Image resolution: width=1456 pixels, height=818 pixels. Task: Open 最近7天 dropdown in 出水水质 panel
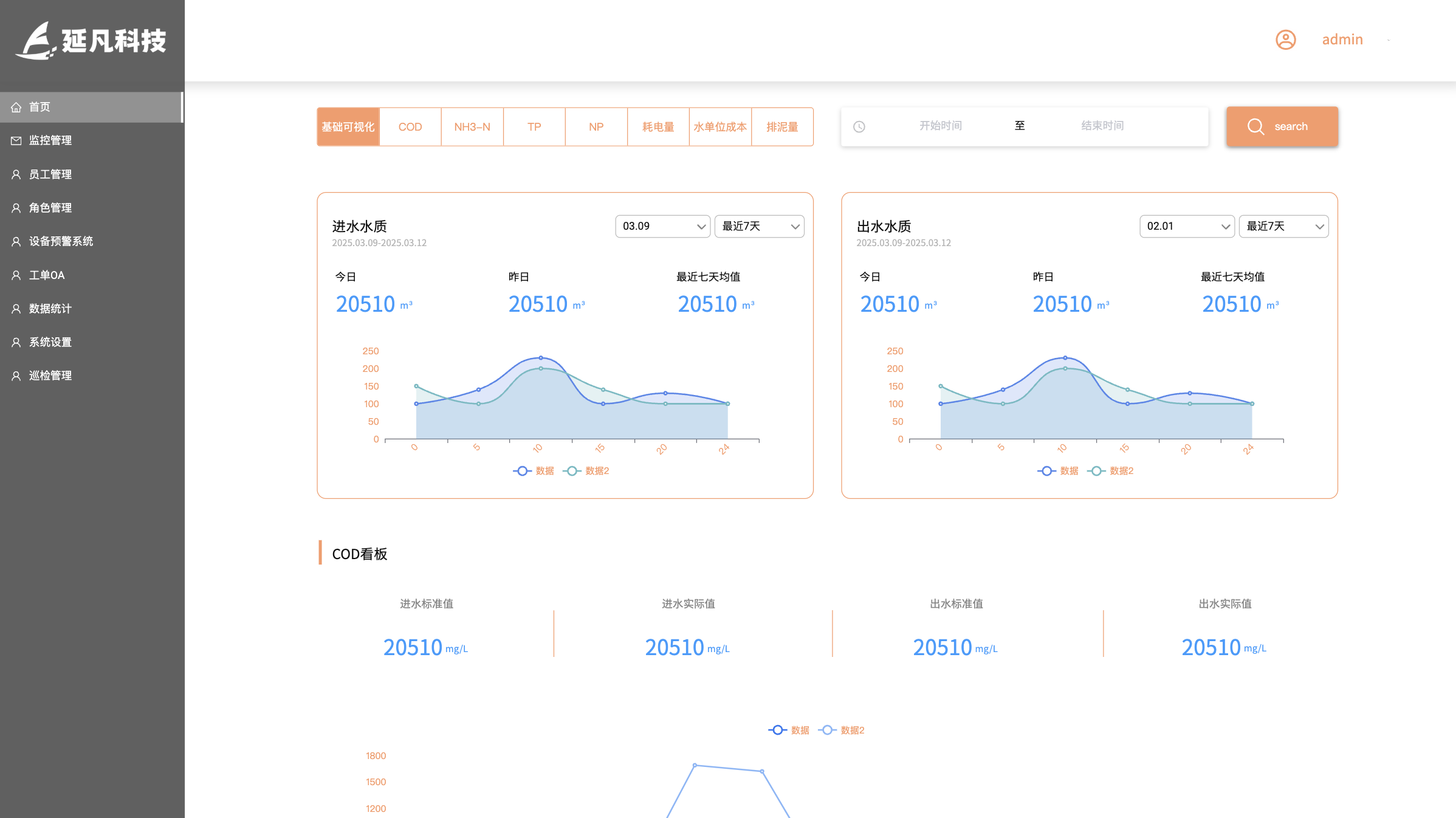1283,226
